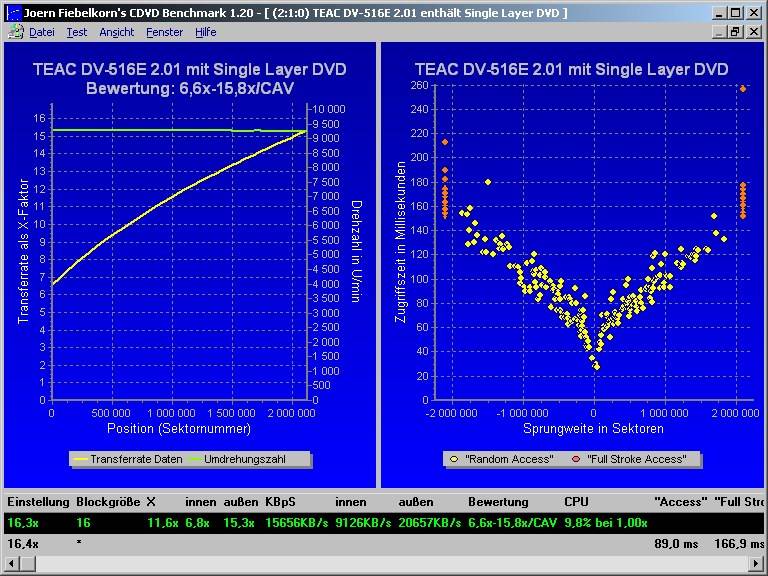Click the 20657KB/s outer speed value
This screenshot has height=576, width=768.
430,523
